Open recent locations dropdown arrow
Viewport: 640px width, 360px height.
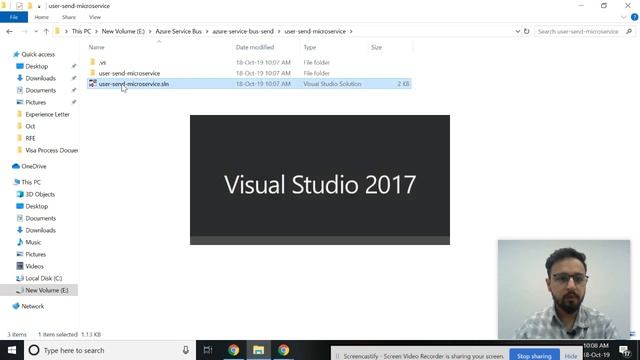pyautogui.click(x=36, y=31)
